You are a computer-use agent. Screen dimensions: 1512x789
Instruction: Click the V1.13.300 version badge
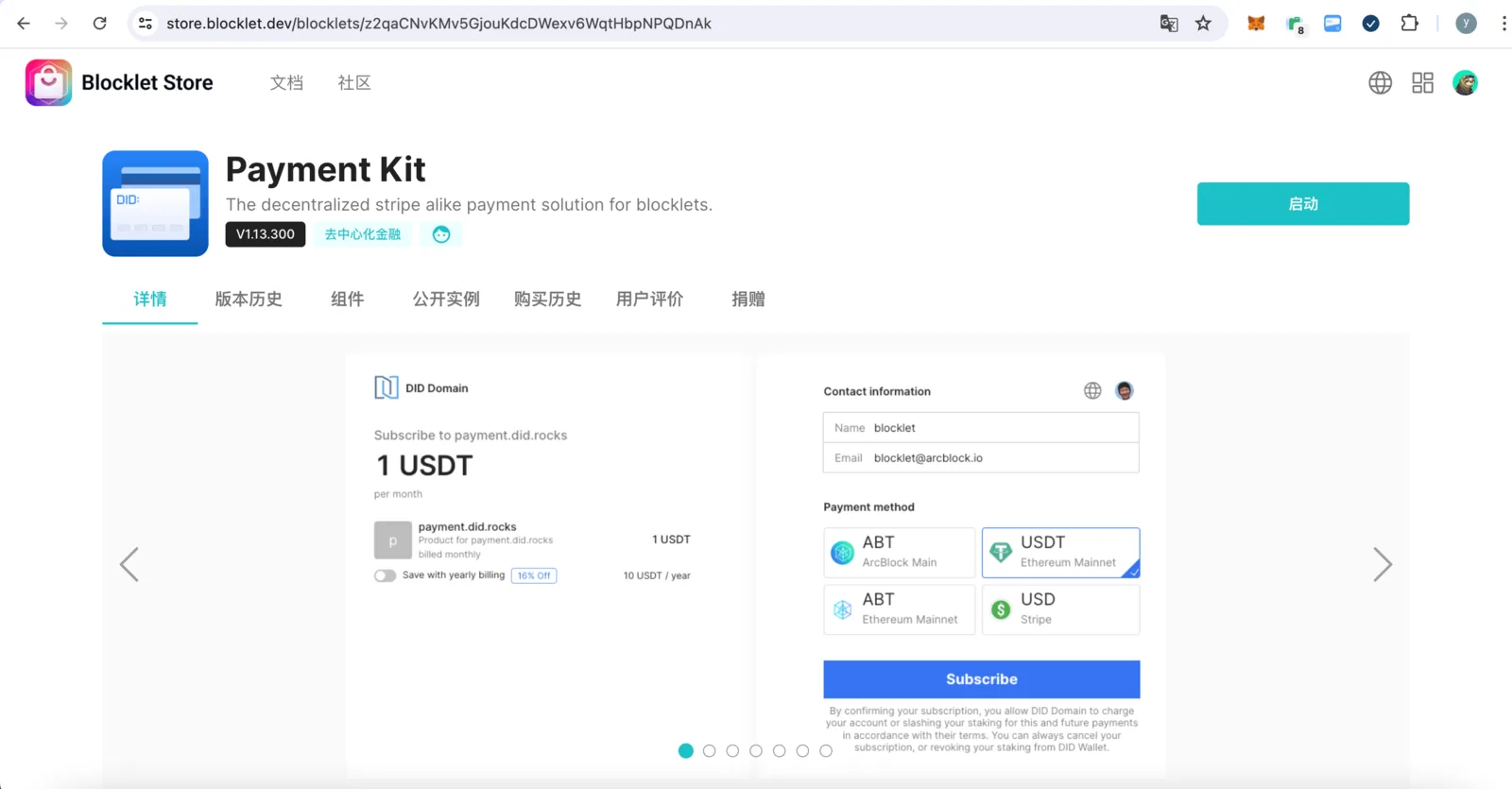click(265, 234)
